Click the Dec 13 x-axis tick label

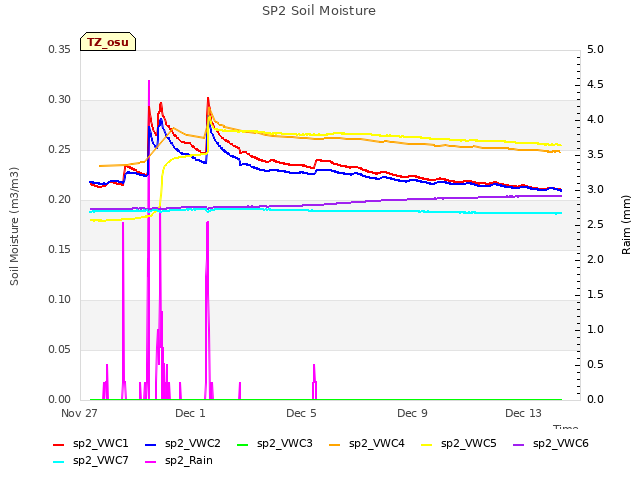[523, 413]
